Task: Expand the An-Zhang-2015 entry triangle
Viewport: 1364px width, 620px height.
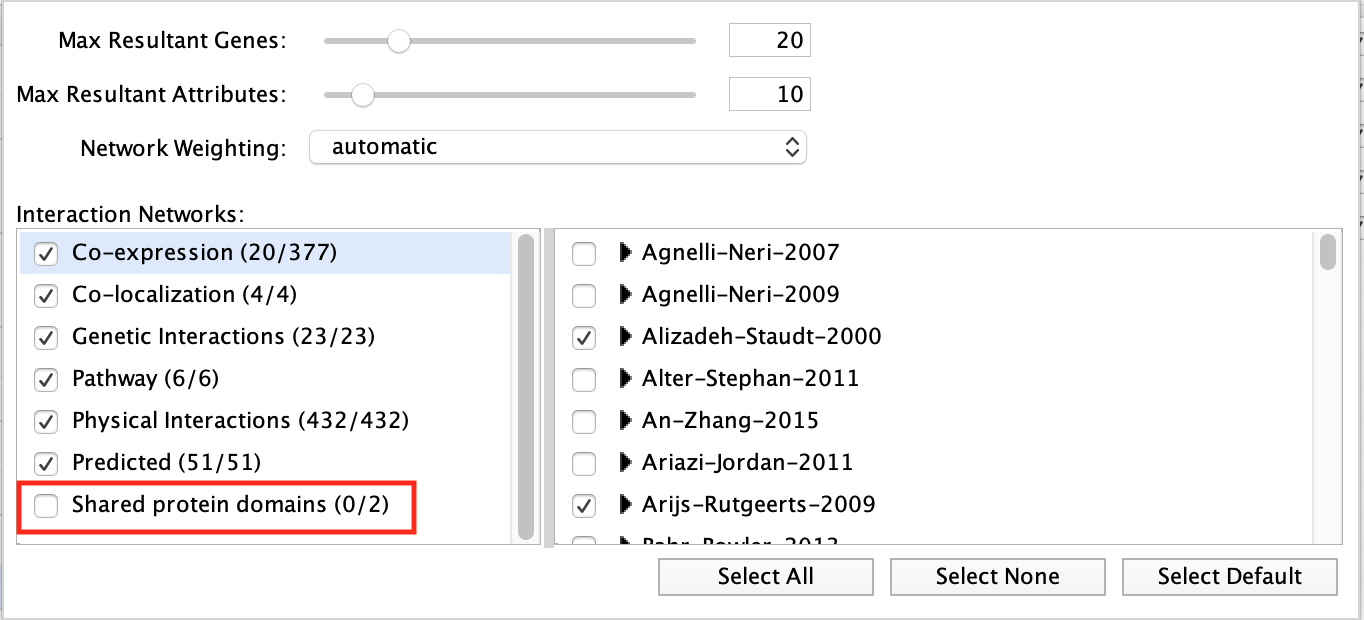Action: point(626,421)
